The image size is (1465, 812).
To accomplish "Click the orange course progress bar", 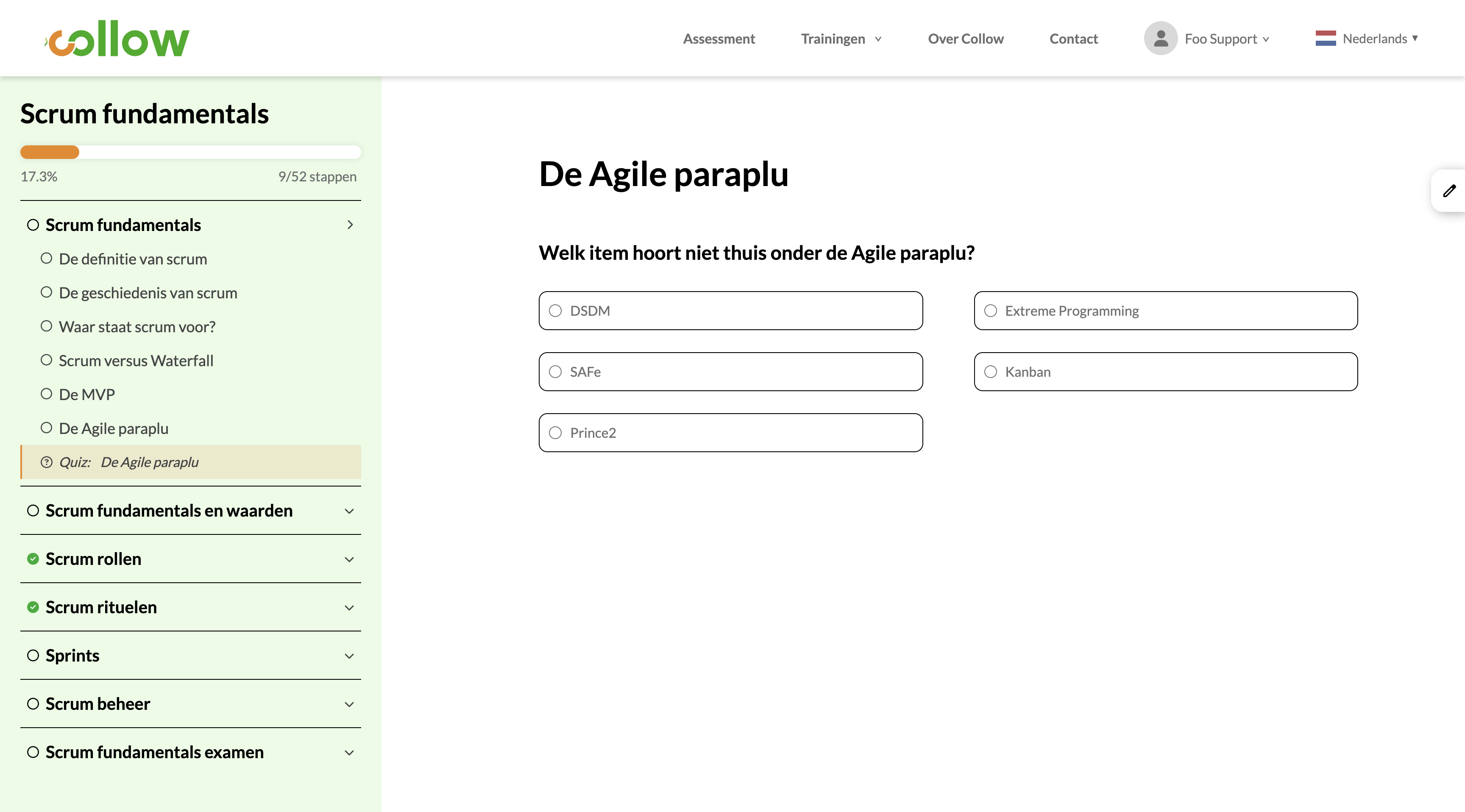I will (50, 153).
